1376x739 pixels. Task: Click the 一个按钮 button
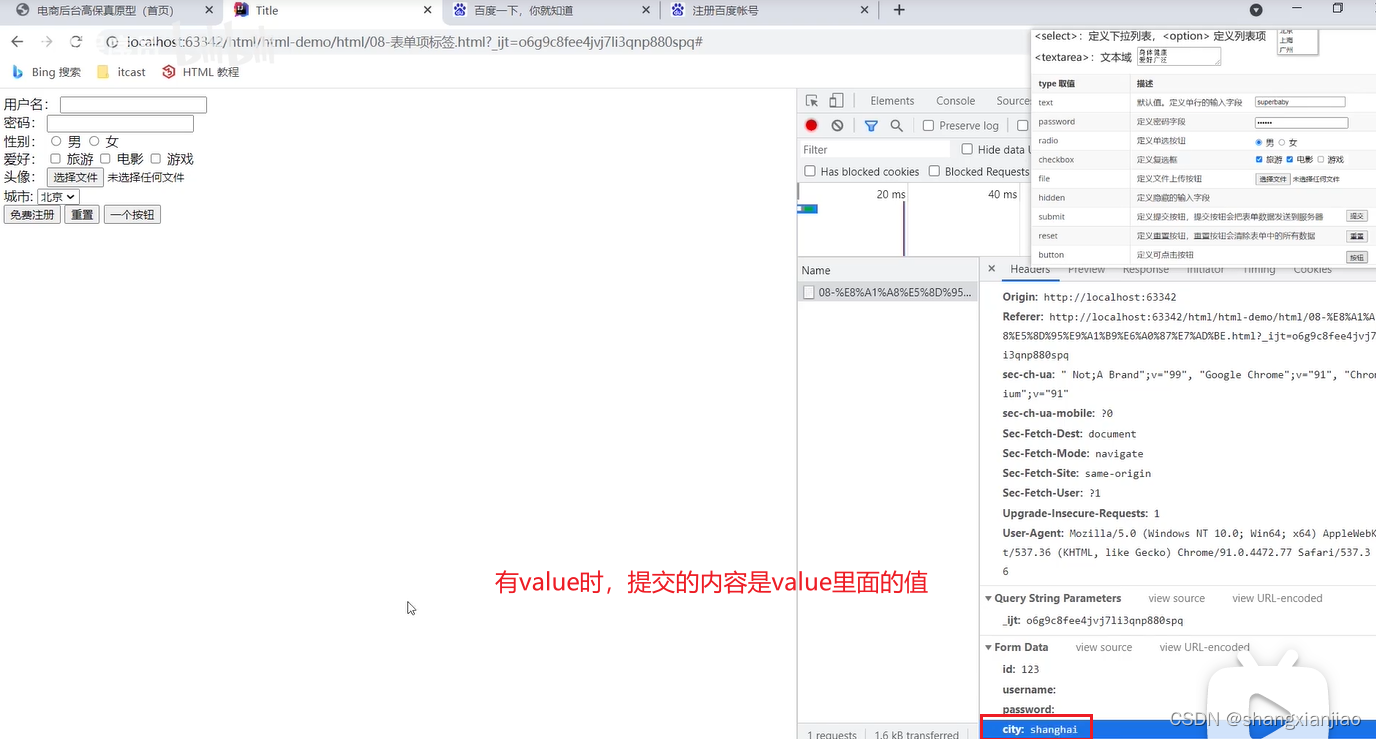click(132, 215)
